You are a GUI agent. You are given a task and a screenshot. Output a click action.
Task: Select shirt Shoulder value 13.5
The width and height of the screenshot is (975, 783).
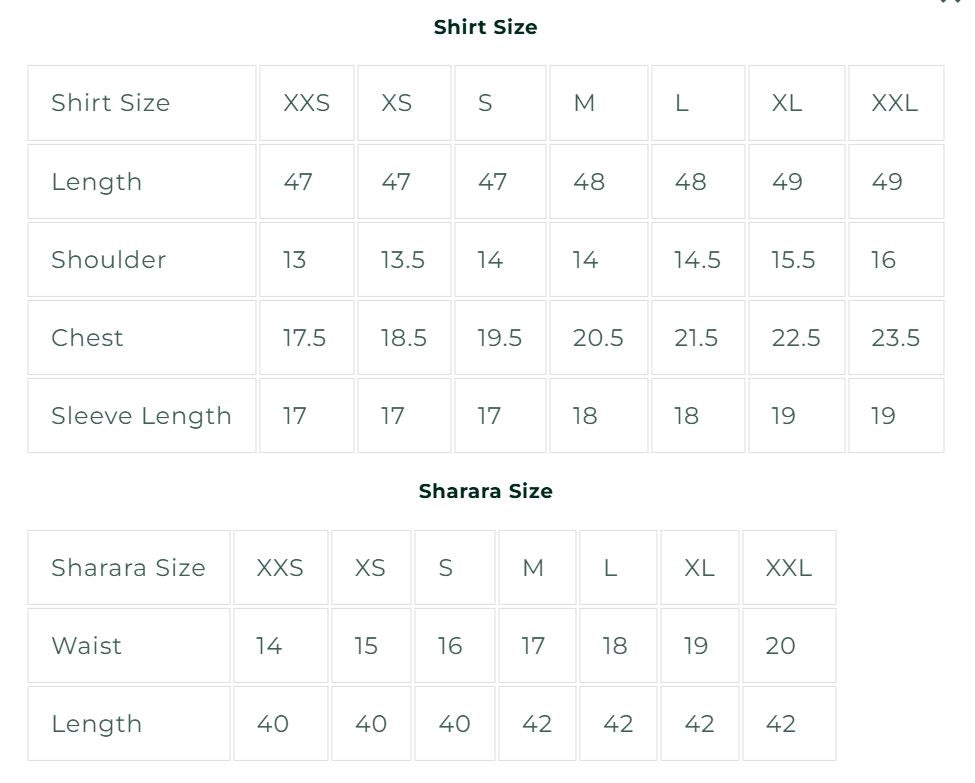(404, 259)
